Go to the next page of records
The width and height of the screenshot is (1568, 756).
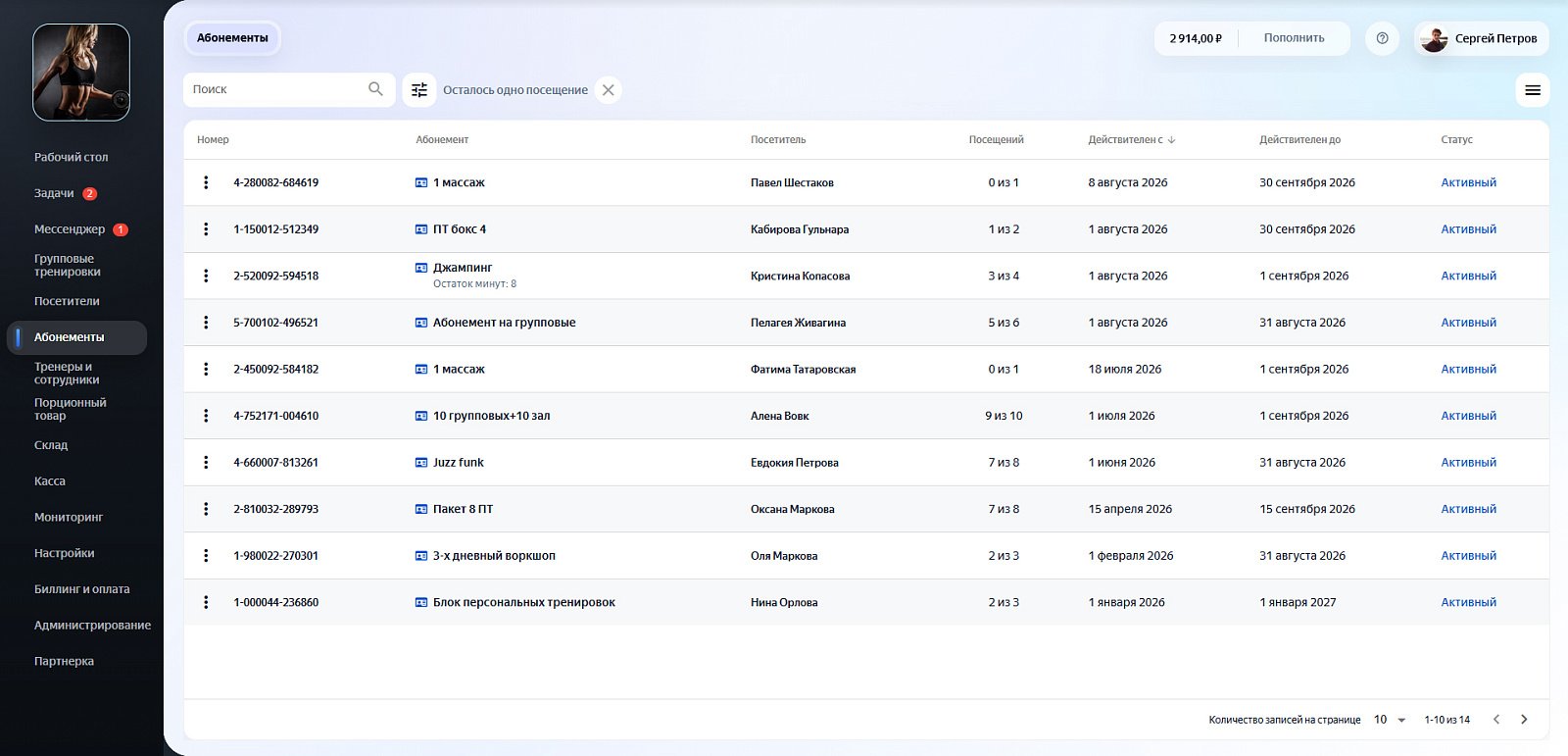(x=1524, y=720)
